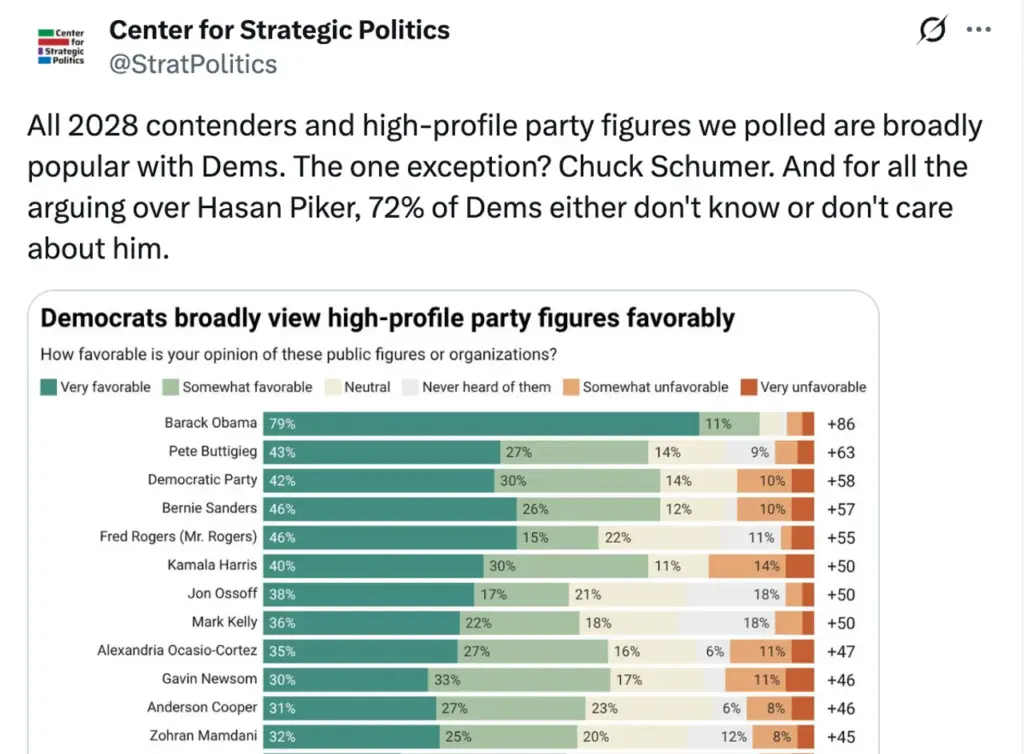1024x754 pixels.
Task: Open the Grok slashed-circle icon
Action: (x=932, y=29)
